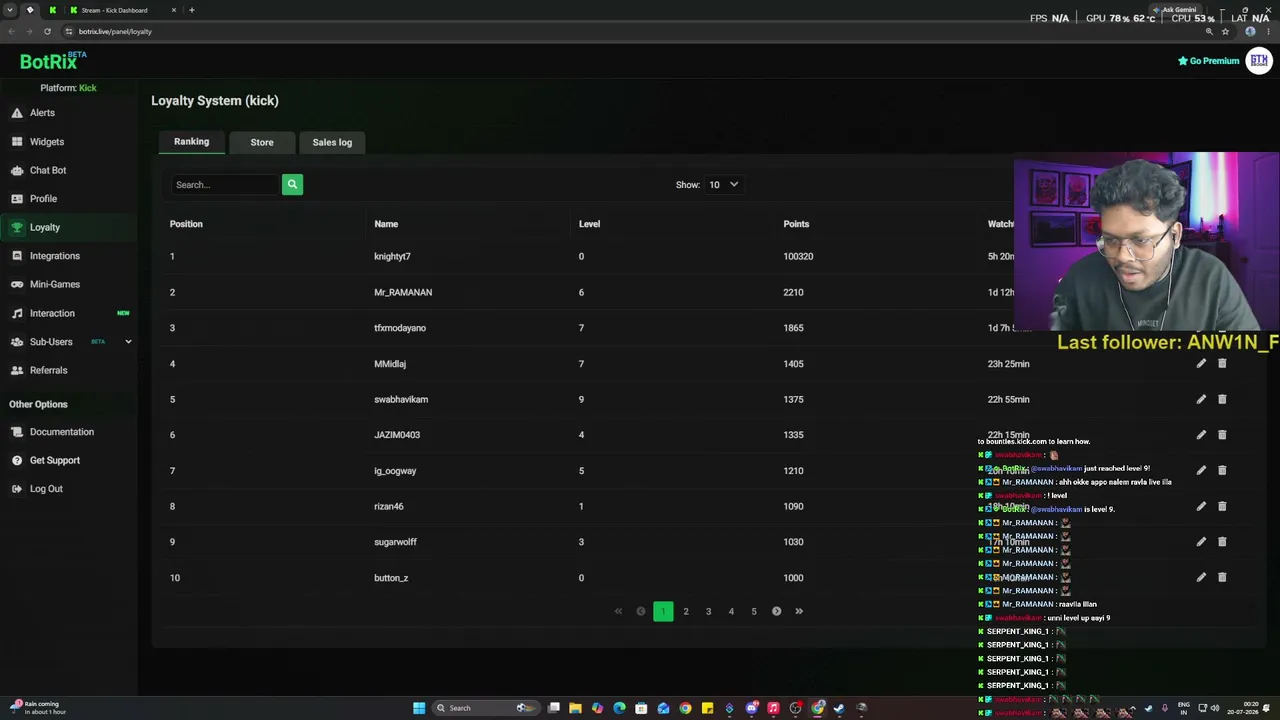Click the BotRix BETA logo

click(x=53, y=61)
